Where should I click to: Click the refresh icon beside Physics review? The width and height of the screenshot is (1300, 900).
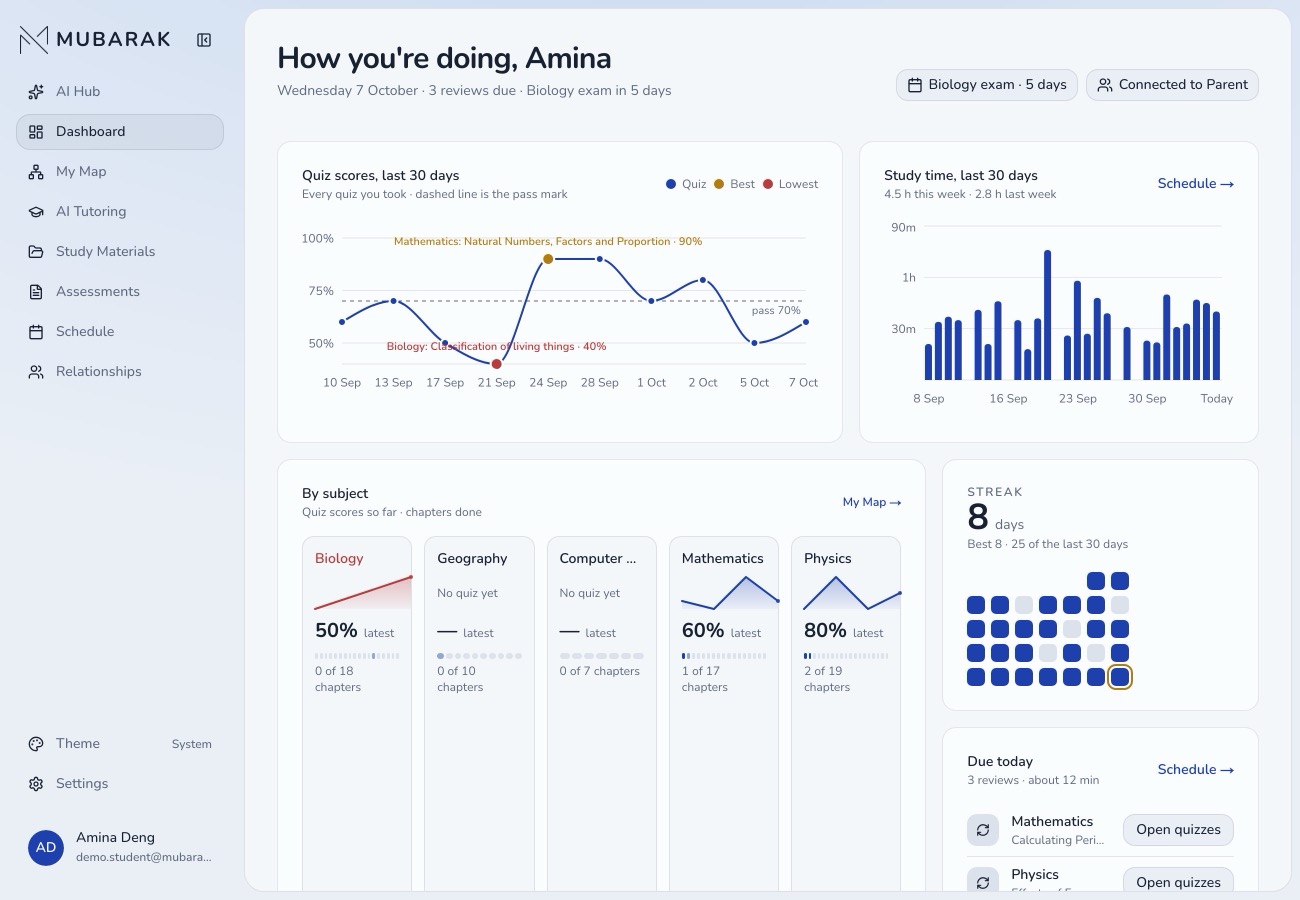[983, 882]
